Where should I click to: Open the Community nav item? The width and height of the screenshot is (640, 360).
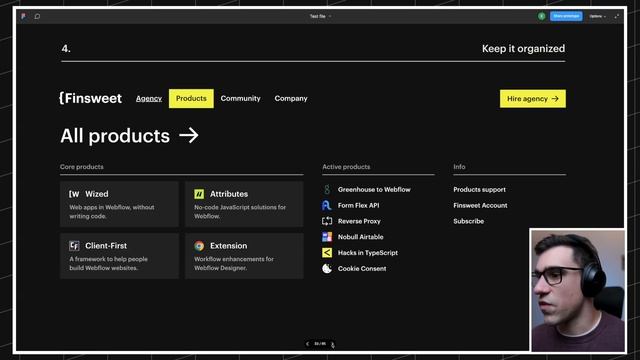(x=240, y=98)
